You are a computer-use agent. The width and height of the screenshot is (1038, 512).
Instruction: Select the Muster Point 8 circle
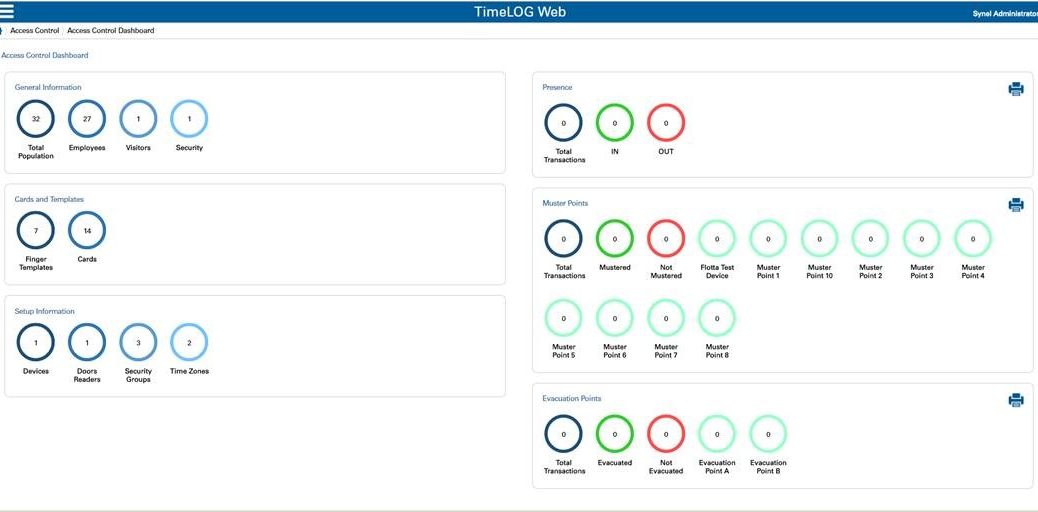pos(717,319)
